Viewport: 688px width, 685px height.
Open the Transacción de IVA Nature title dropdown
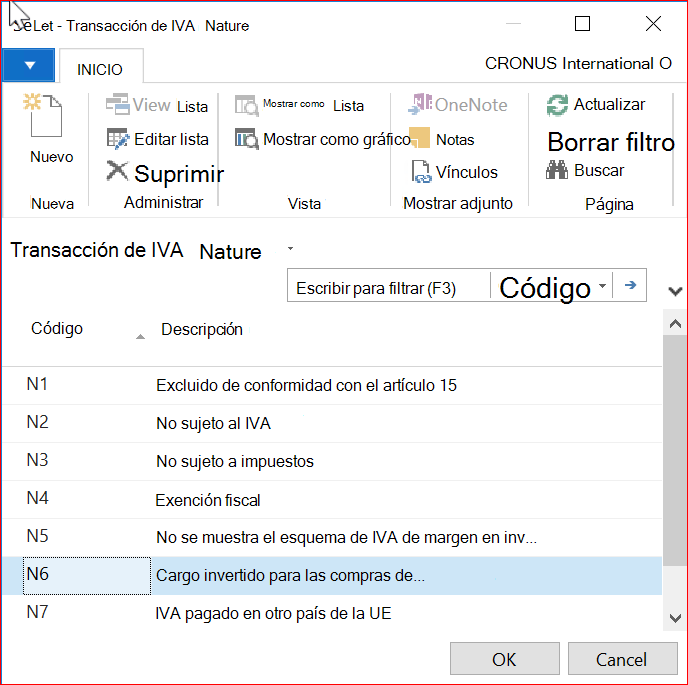290,248
